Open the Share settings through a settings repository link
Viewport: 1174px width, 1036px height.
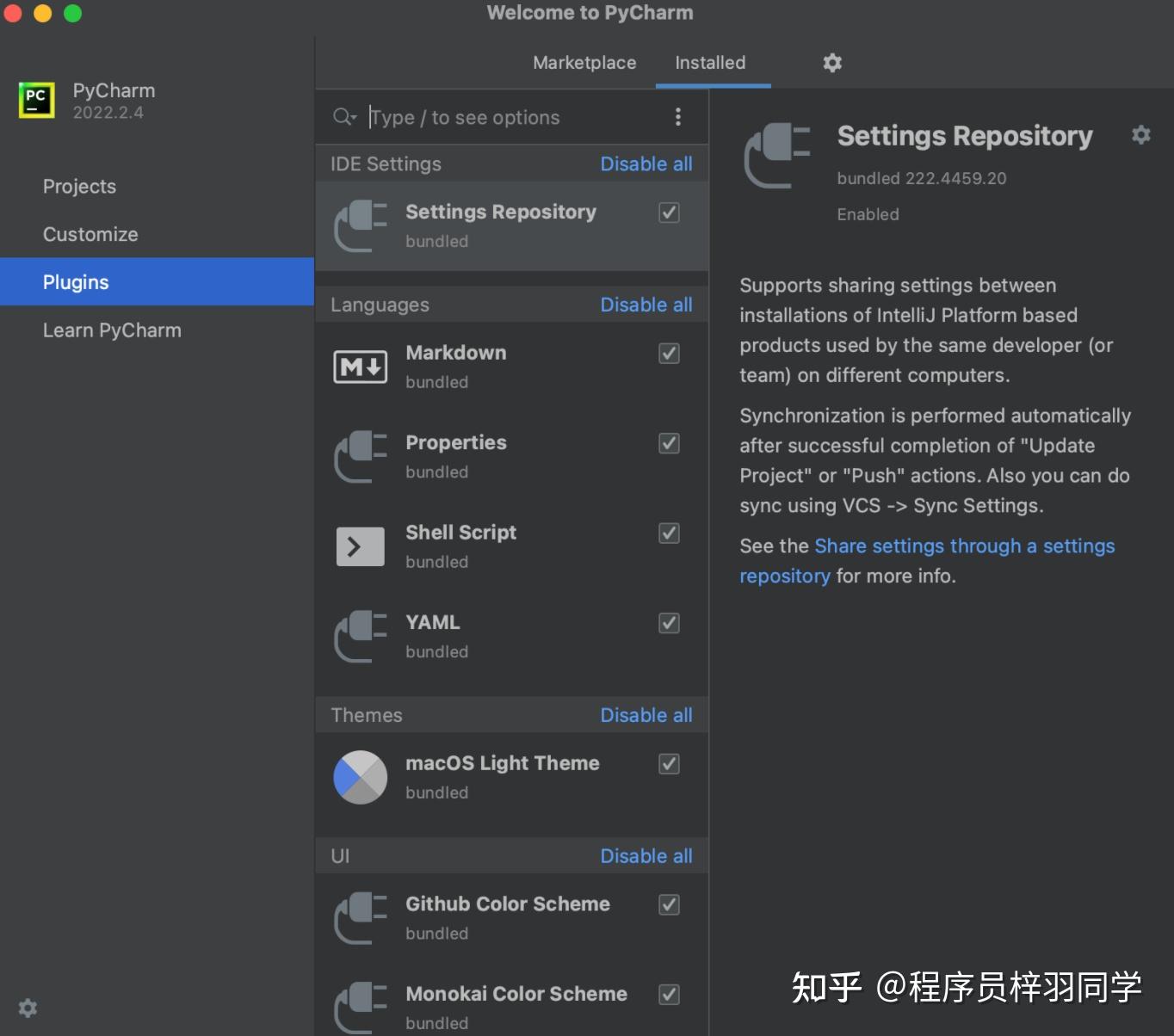(x=963, y=546)
